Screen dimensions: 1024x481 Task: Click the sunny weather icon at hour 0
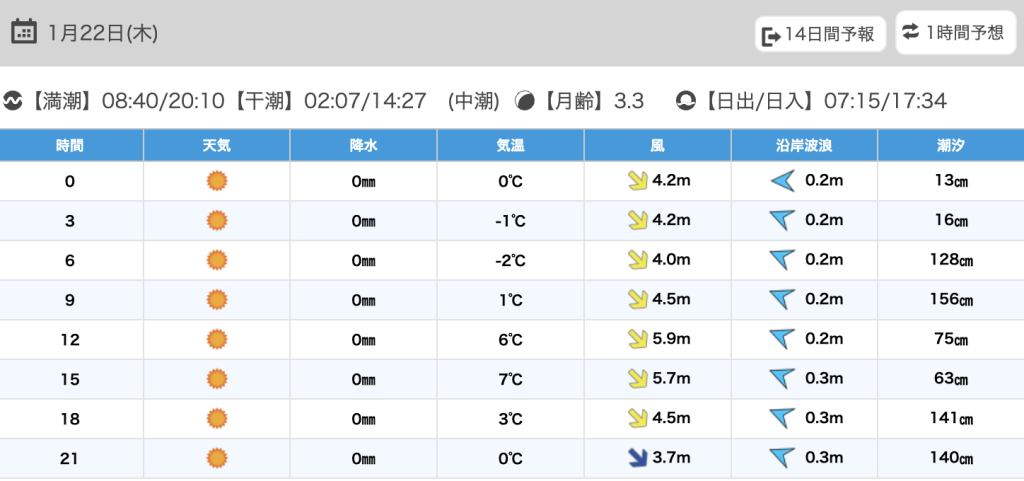[x=216, y=181]
